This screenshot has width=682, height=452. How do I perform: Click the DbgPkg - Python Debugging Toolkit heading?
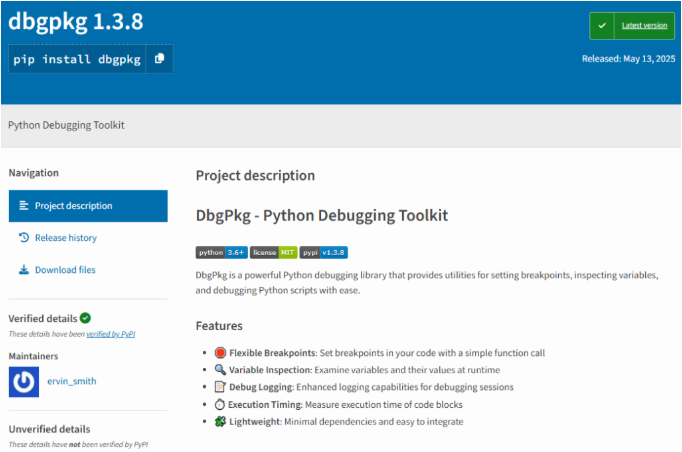tap(322, 216)
